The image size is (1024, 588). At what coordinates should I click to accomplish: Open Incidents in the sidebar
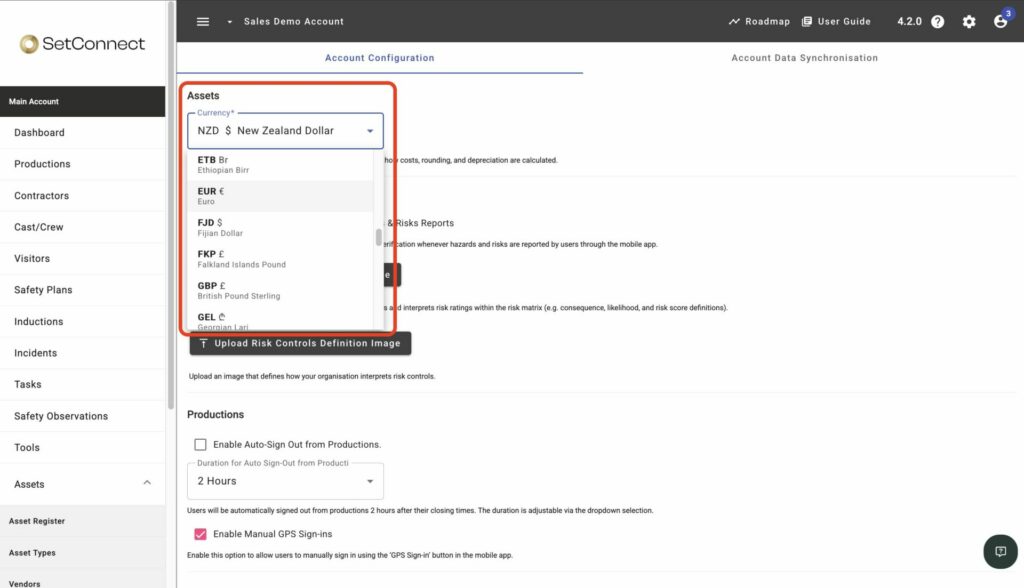(x=83, y=353)
